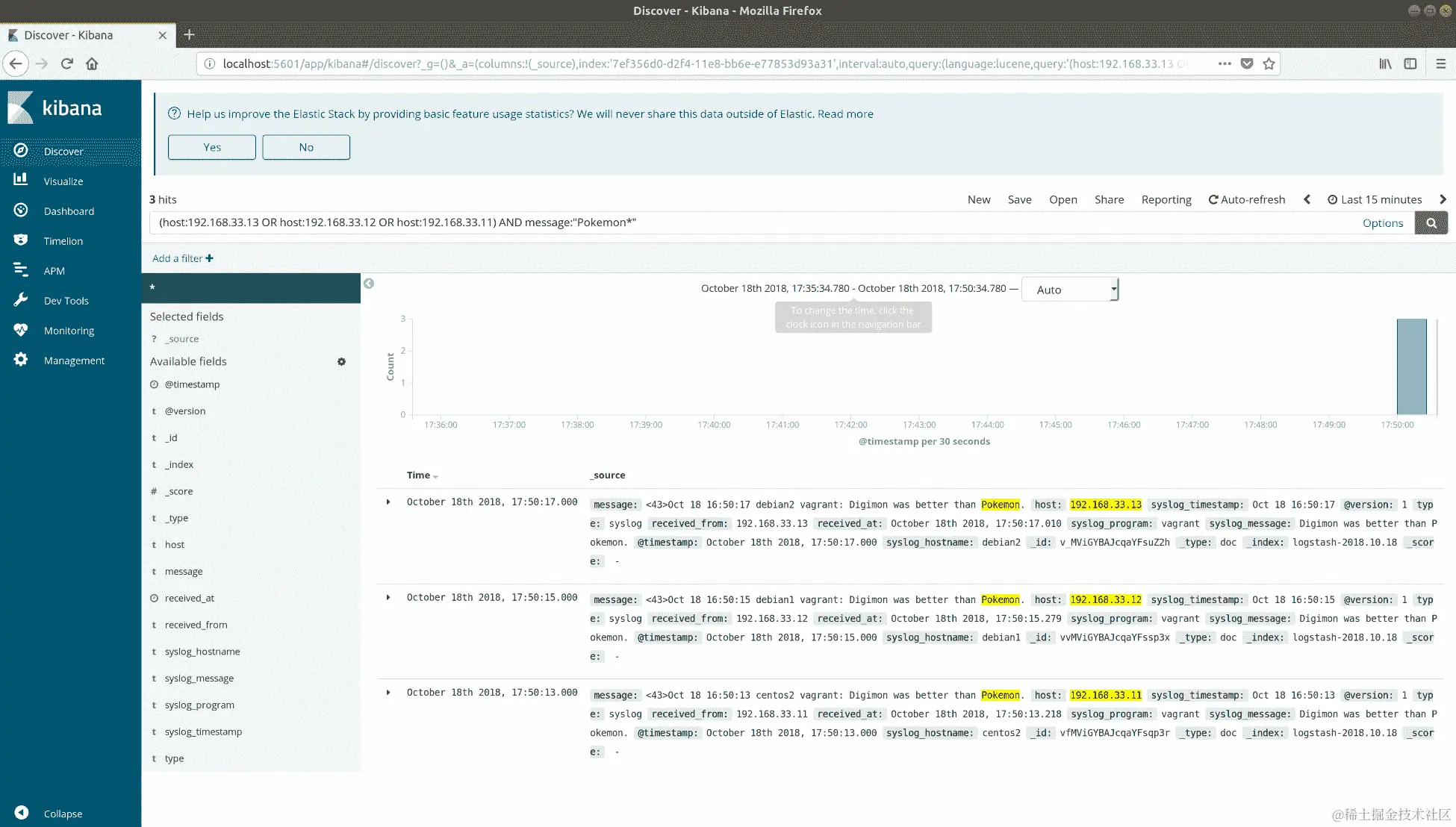Click Add a filter link
The height and width of the screenshot is (827, 1456).
[x=182, y=258]
